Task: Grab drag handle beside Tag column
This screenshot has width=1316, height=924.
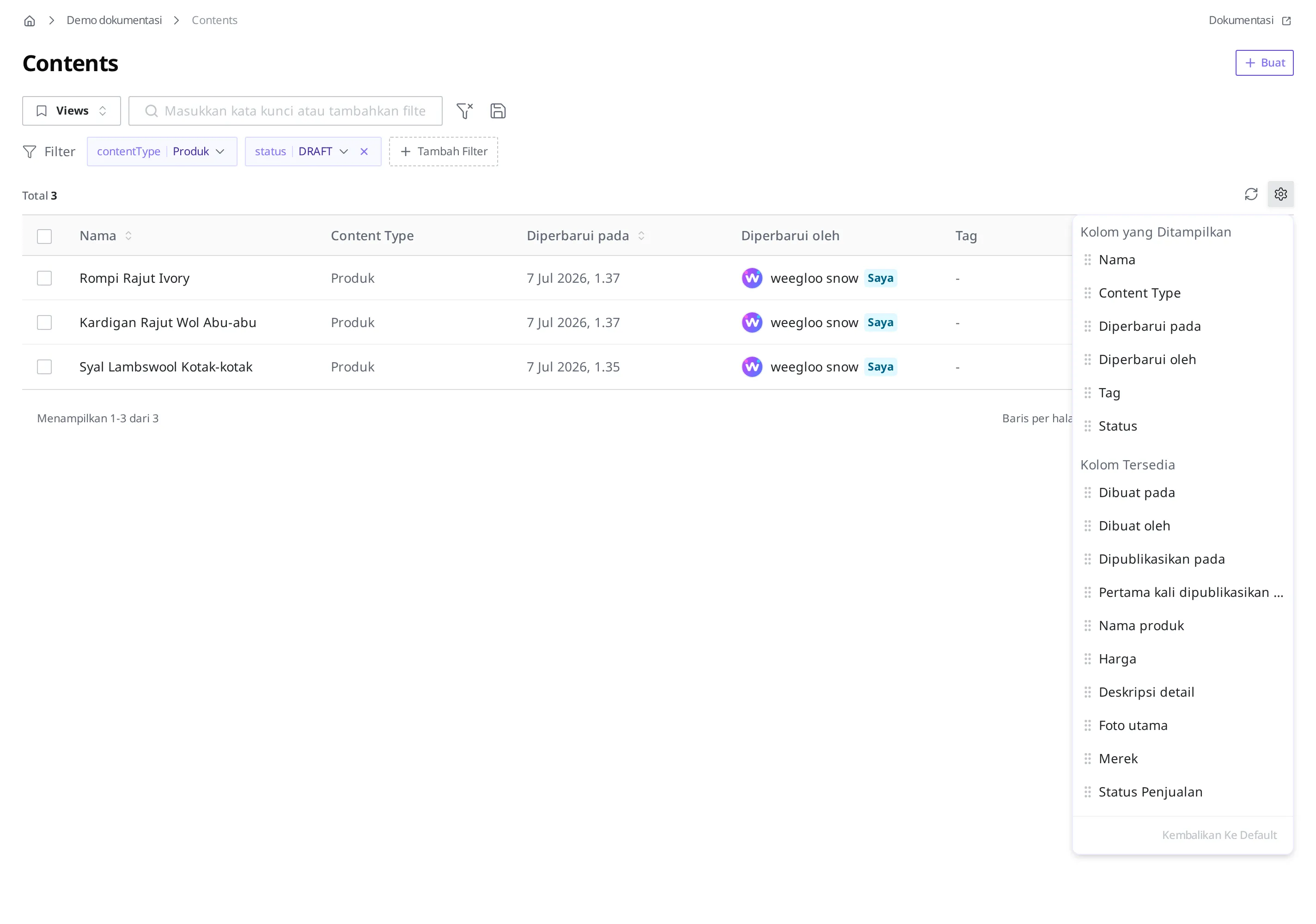Action: [x=1087, y=393]
